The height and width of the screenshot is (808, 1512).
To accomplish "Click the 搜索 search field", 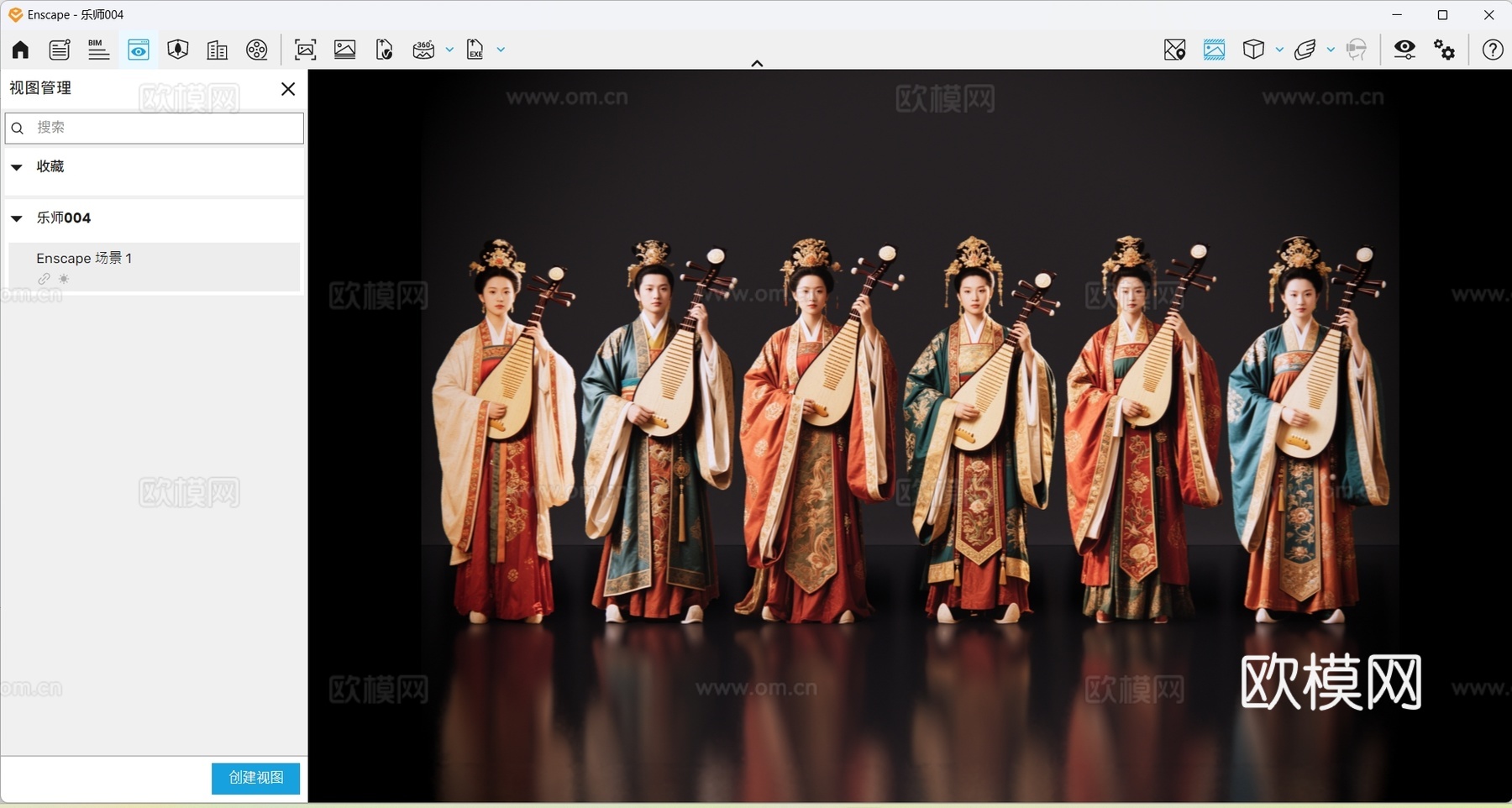I will [x=155, y=128].
